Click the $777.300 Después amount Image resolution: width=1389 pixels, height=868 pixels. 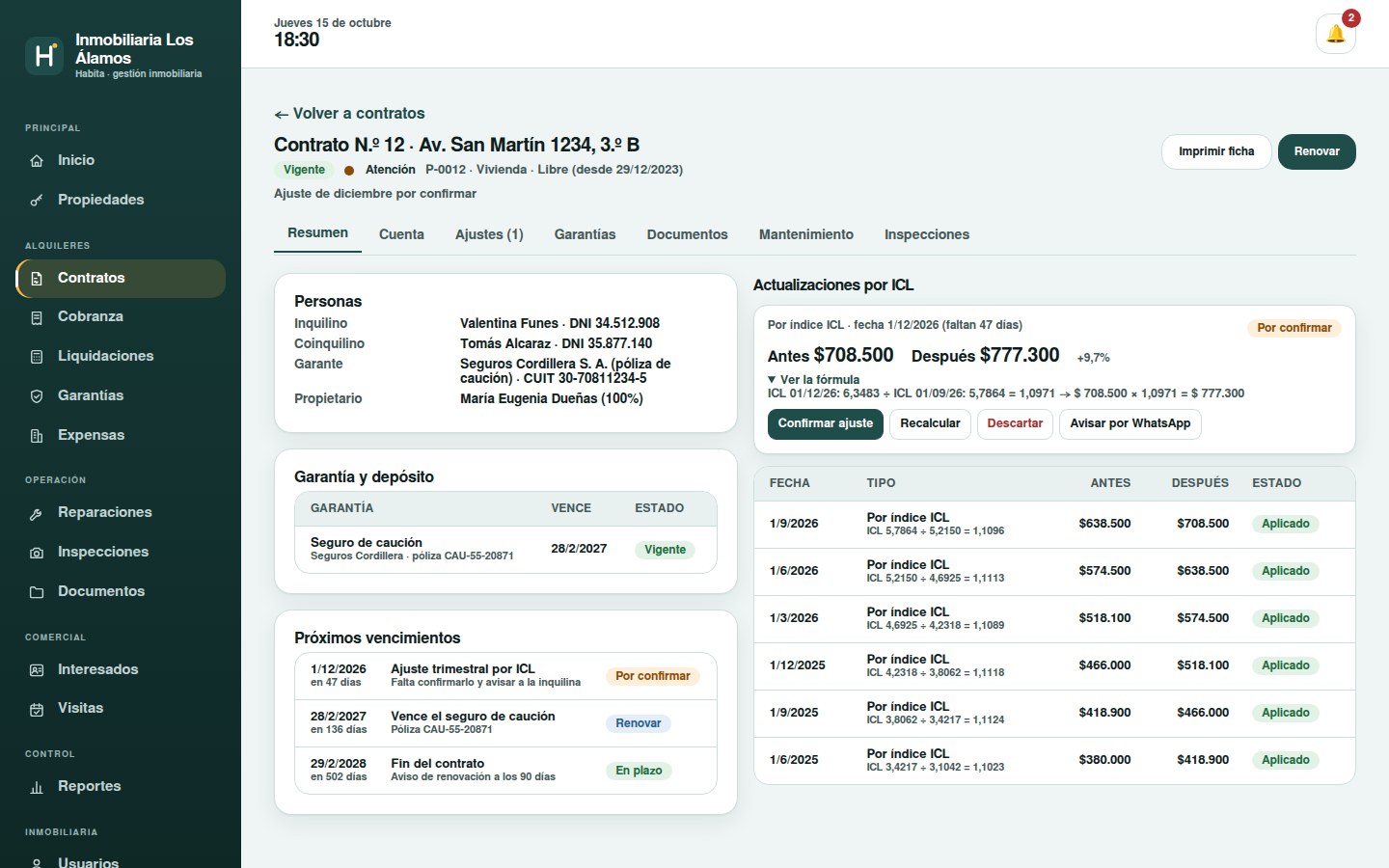(1020, 355)
